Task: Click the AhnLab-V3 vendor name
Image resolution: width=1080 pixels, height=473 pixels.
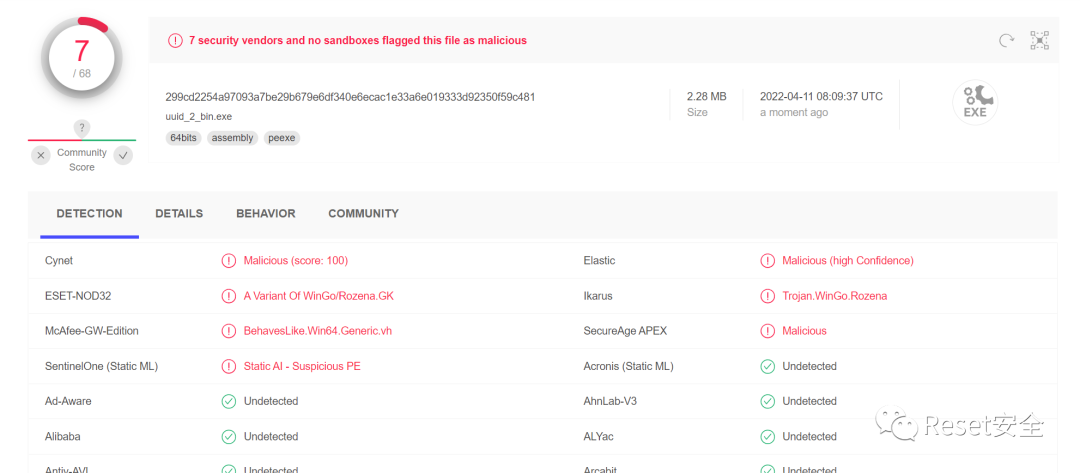Action: [610, 401]
